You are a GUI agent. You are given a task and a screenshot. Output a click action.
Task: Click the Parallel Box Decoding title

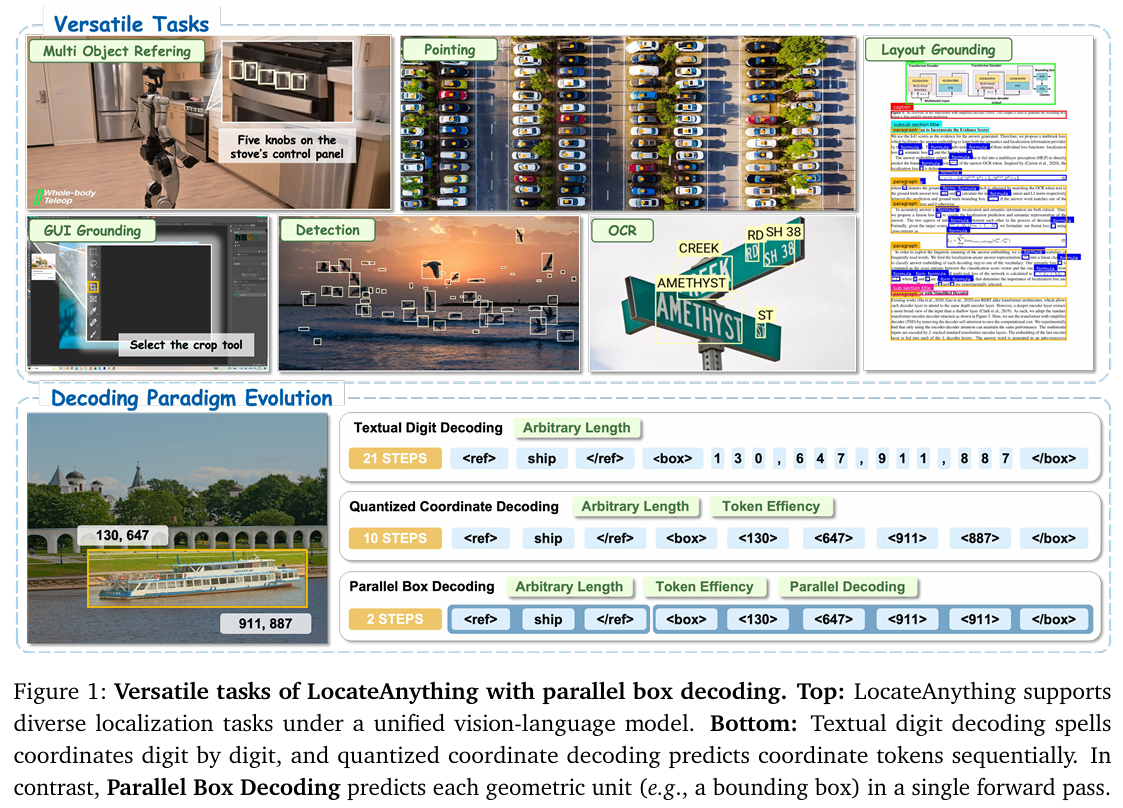tap(421, 586)
